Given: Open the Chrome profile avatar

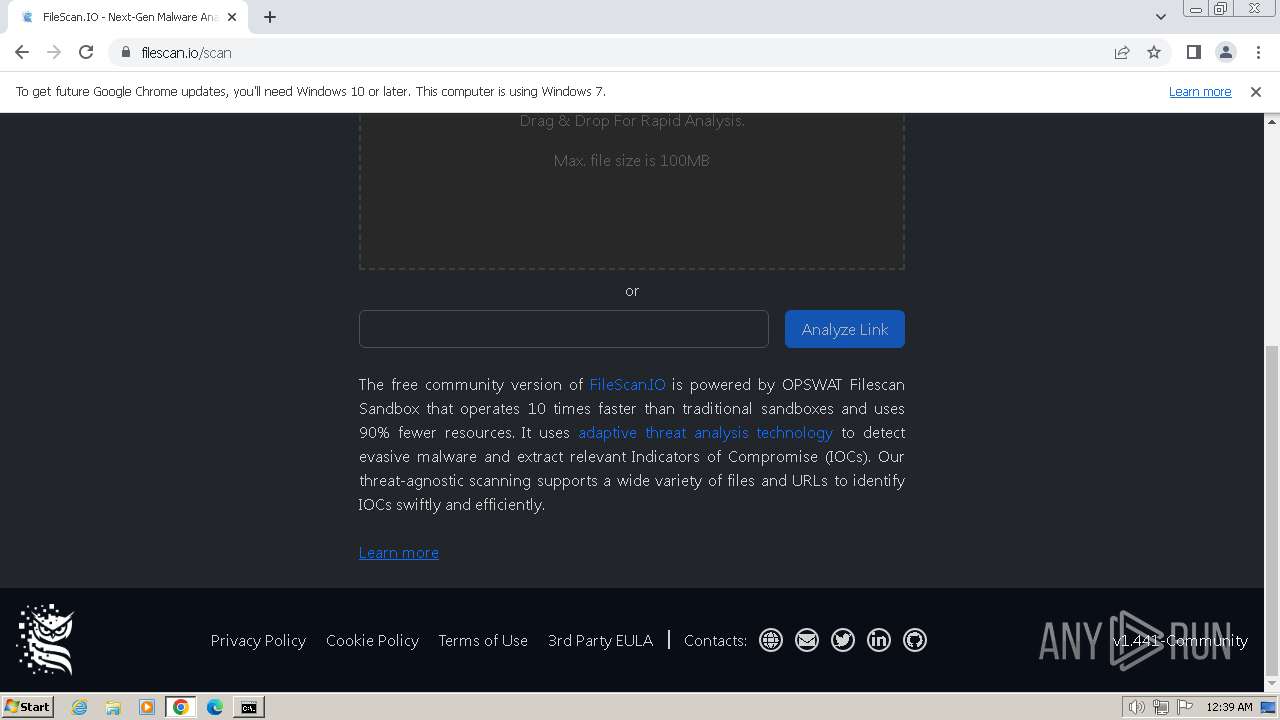Looking at the screenshot, I should (x=1225, y=52).
